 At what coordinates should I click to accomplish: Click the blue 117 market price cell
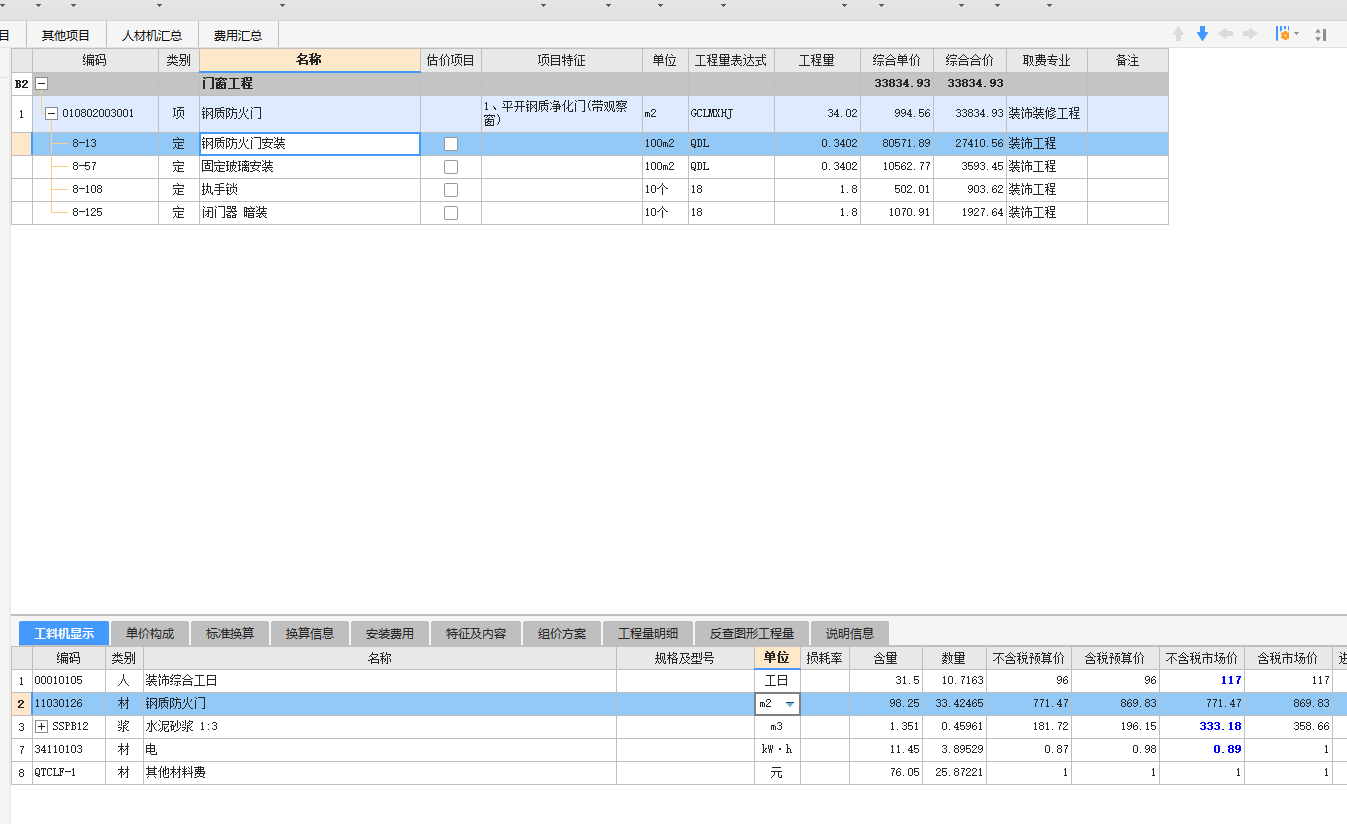pyautogui.click(x=1202, y=681)
